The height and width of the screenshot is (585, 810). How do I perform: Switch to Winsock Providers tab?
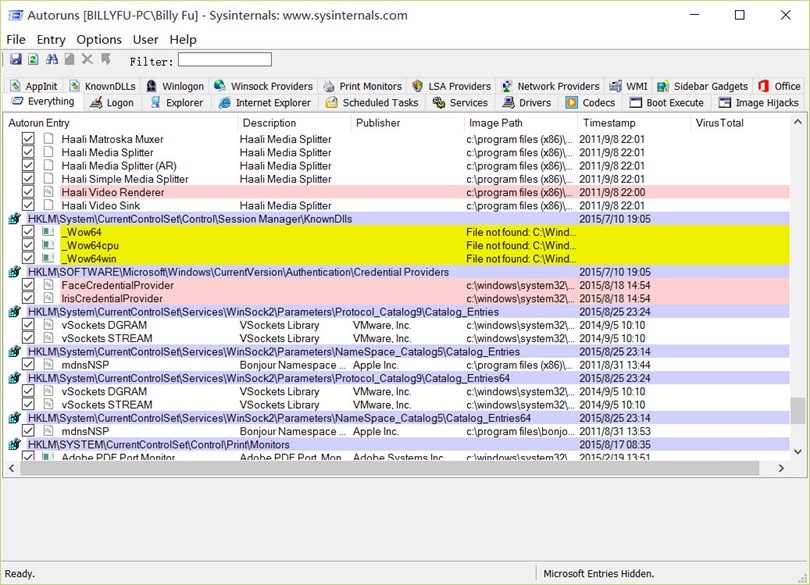(263, 86)
